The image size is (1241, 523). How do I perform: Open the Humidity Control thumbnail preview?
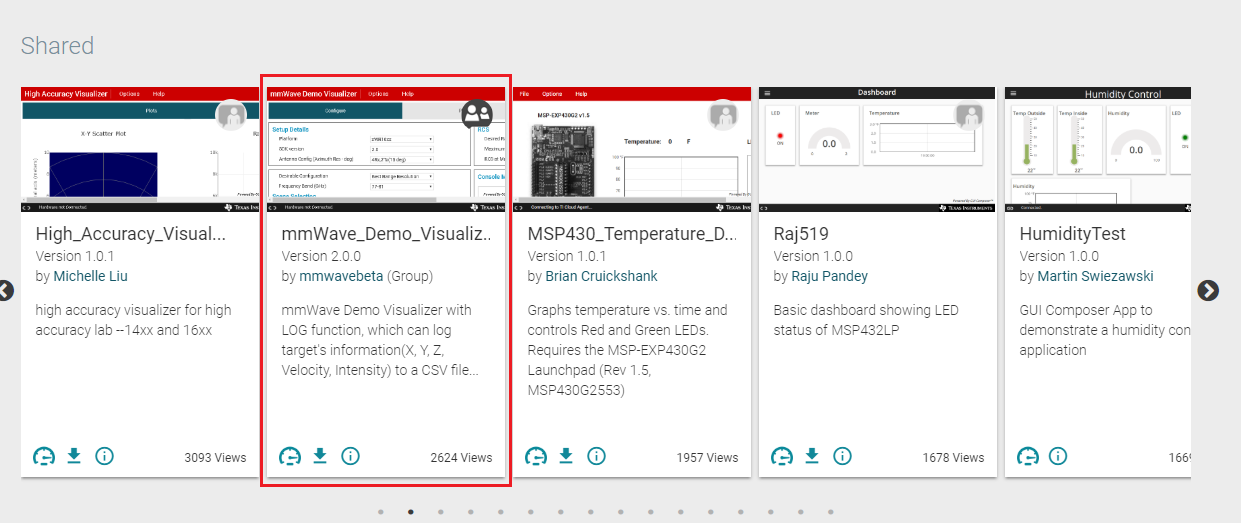click(1098, 149)
